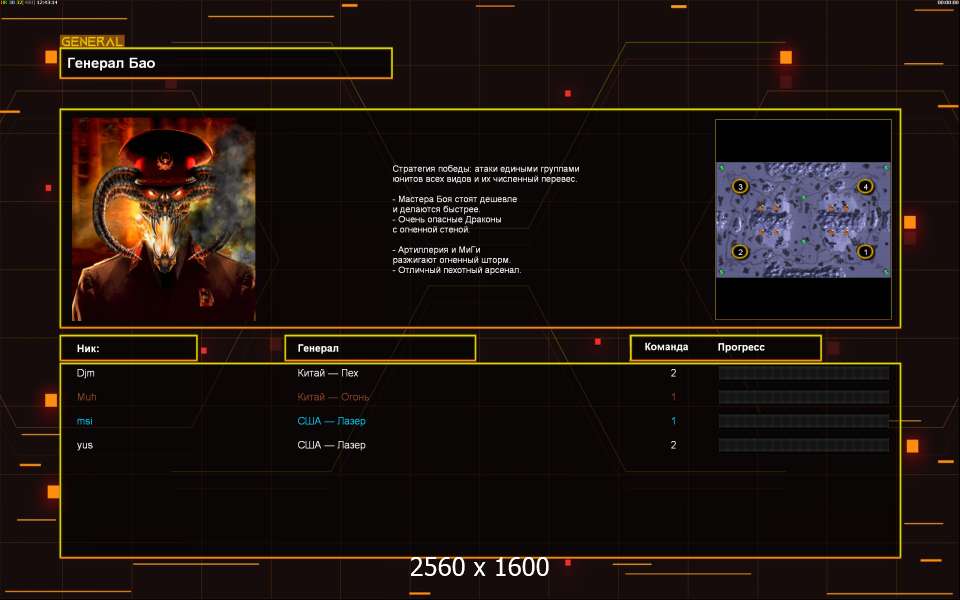Select player Muh in the list
This screenshot has height=600, width=960.
pos(86,397)
